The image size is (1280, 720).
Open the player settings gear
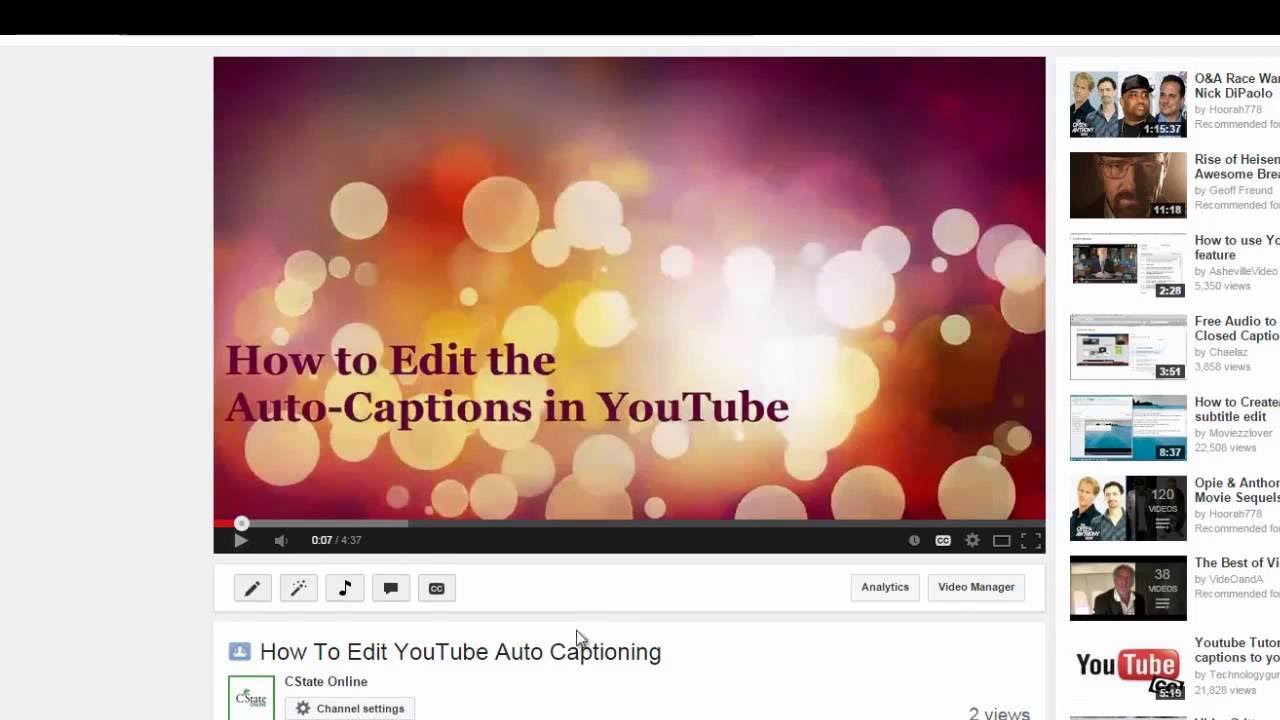click(972, 540)
